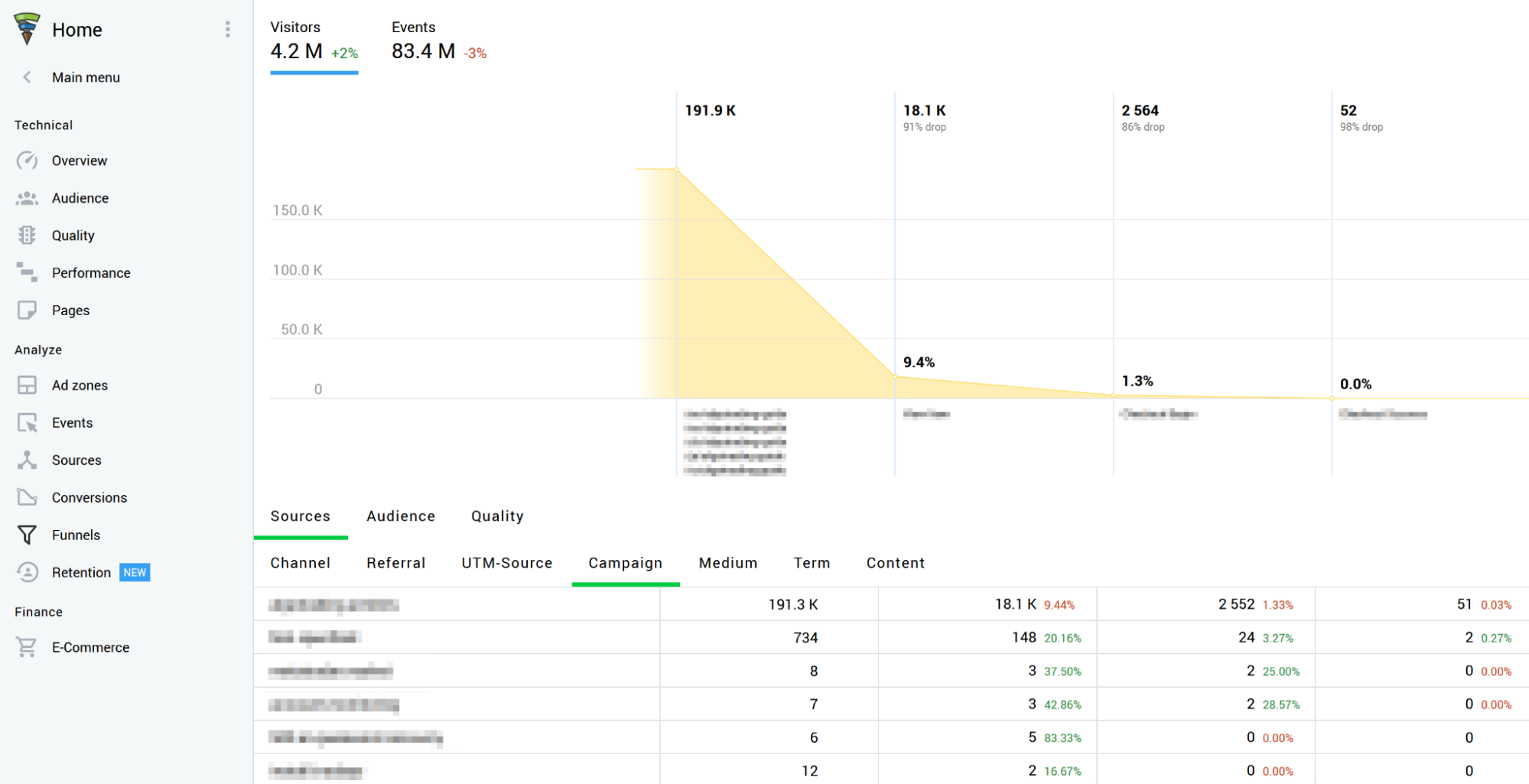Open Ad zones layout icon
This screenshot has width=1529, height=784.
click(27, 385)
